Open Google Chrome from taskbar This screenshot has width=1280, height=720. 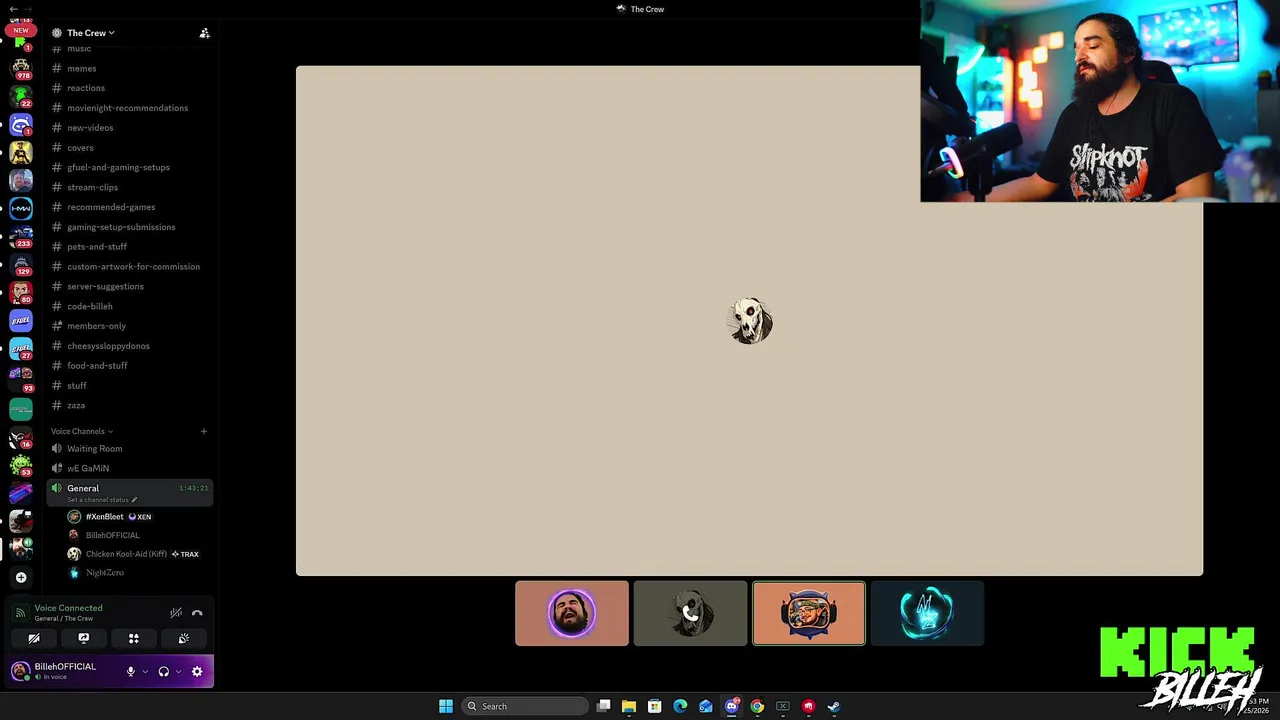click(x=757, y=706)
